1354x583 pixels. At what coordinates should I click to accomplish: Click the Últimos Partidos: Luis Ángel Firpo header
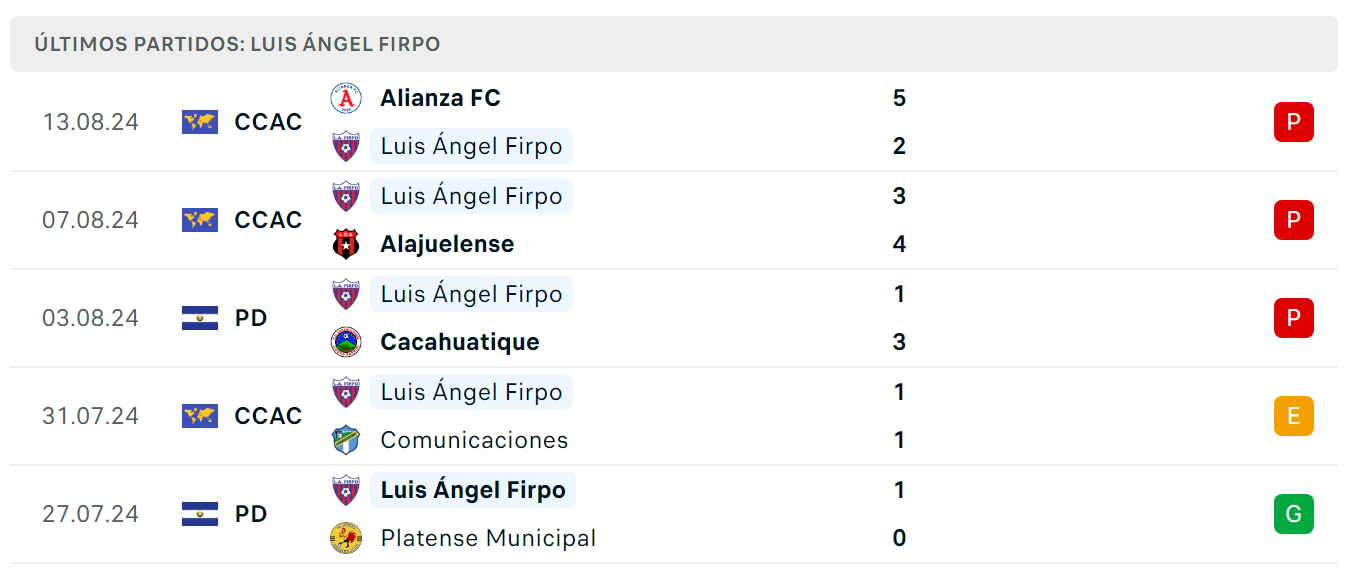(x=237, y=44)
